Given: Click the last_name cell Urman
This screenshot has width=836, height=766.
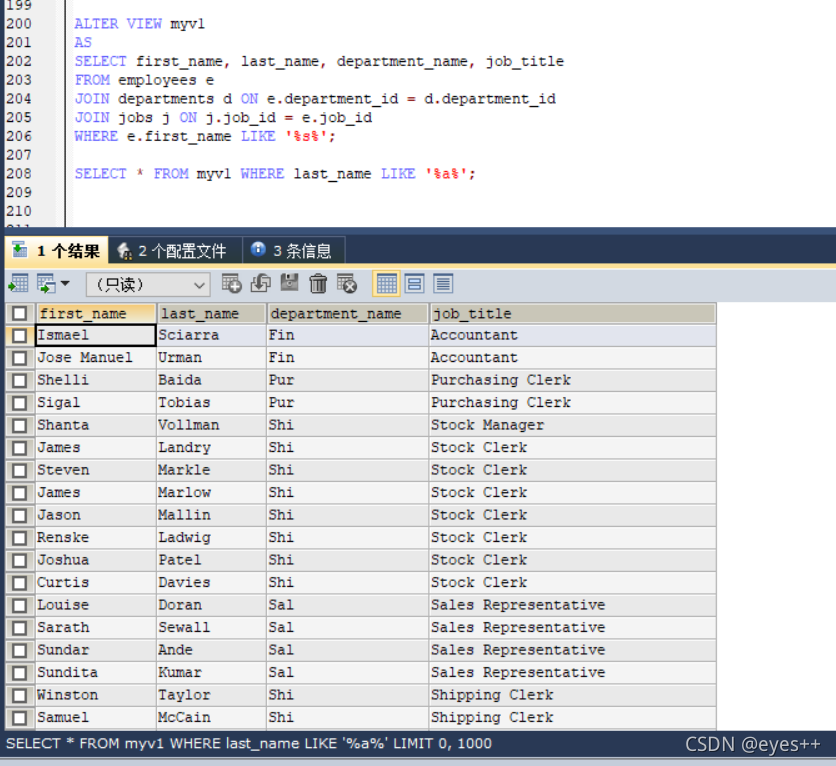Looking at the screenshot, I should pos(211,358).
